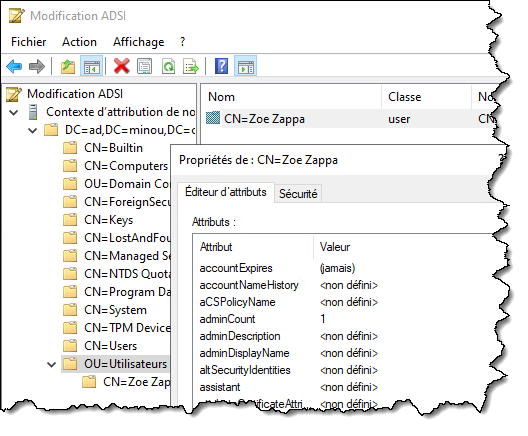The image size is (528, 436).
Task: Open Help with blue question mark icon
Action: [x=222, y=66]
